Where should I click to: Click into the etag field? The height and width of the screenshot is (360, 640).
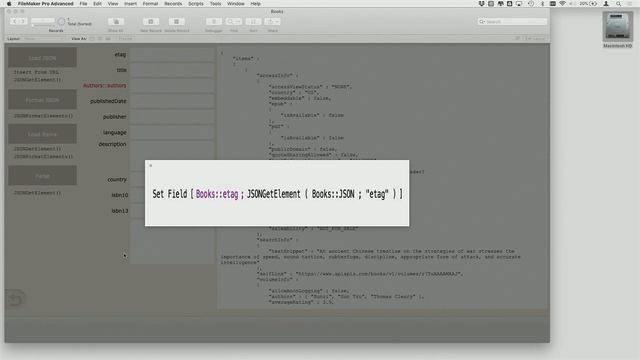(172, 55)
